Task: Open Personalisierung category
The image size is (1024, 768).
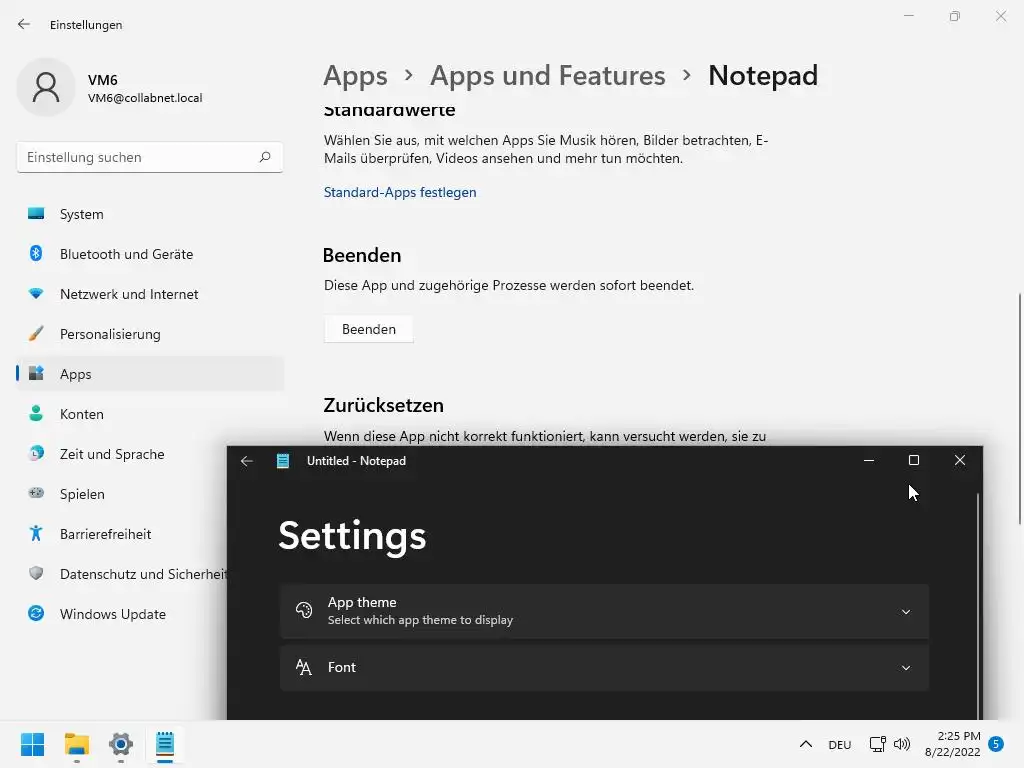Action: point(150,334)
